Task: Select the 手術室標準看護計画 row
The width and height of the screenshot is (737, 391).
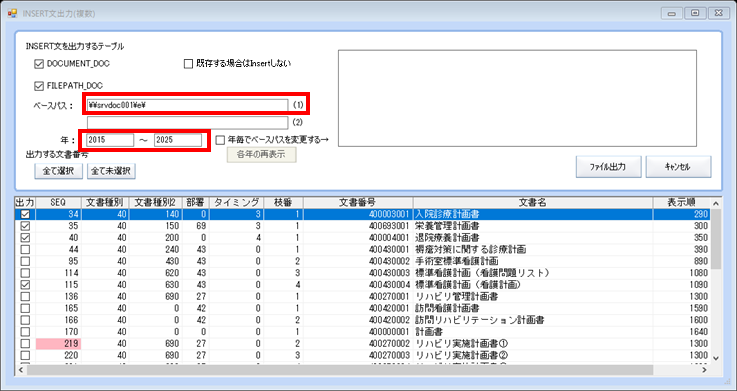Action: 362,261
